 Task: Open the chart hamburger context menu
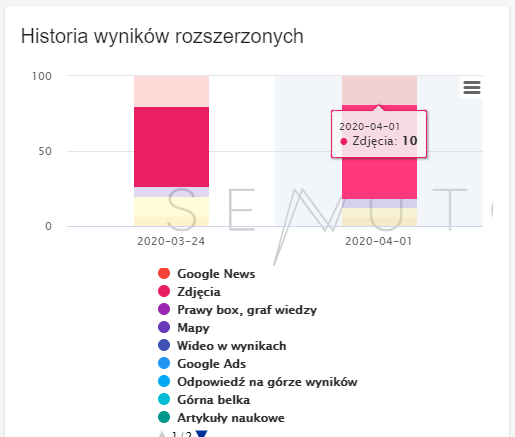[x=472, y=87]
